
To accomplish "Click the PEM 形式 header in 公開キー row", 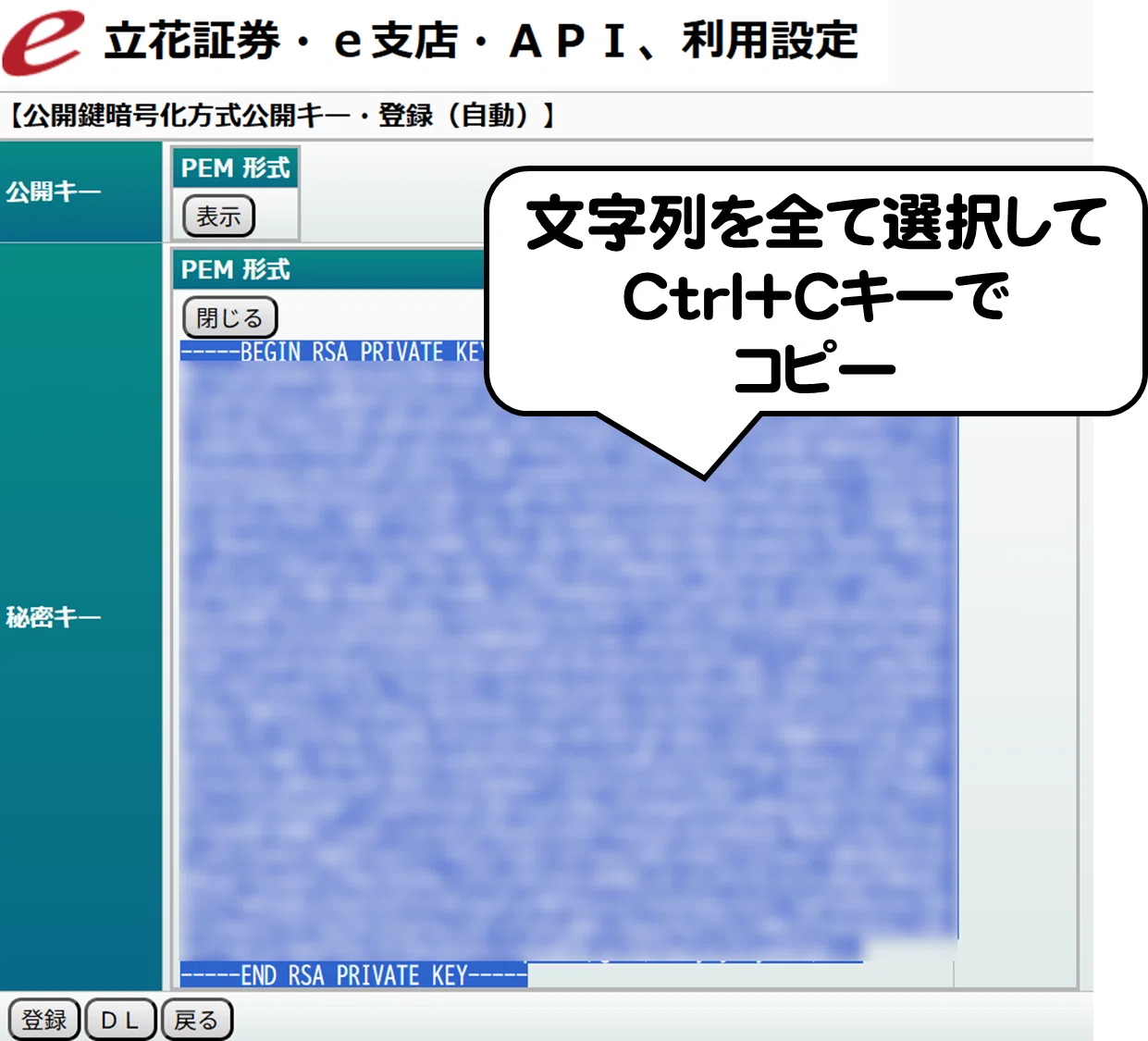I will tap(235, 168).
